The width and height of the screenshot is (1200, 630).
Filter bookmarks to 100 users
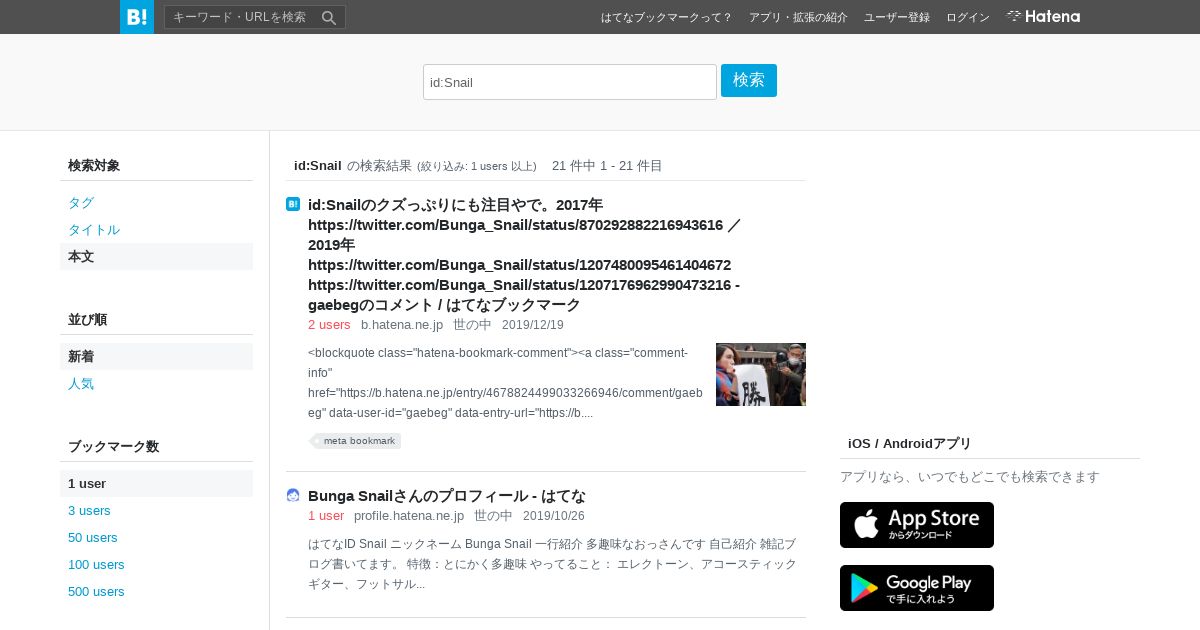pos(156,565)
